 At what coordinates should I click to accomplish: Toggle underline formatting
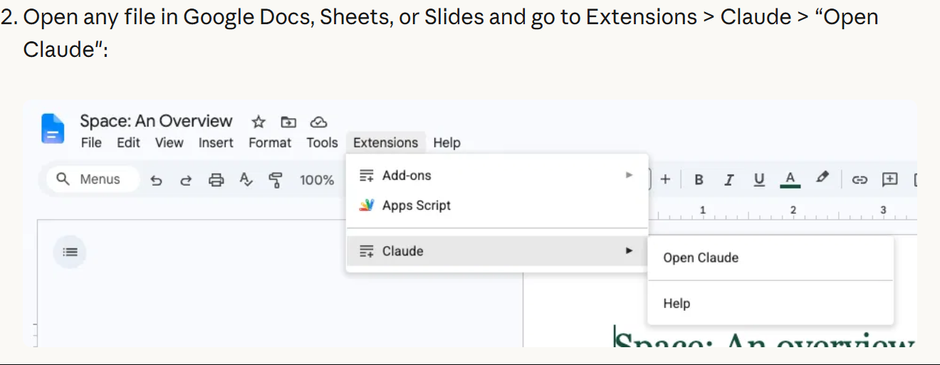[760, 180]
